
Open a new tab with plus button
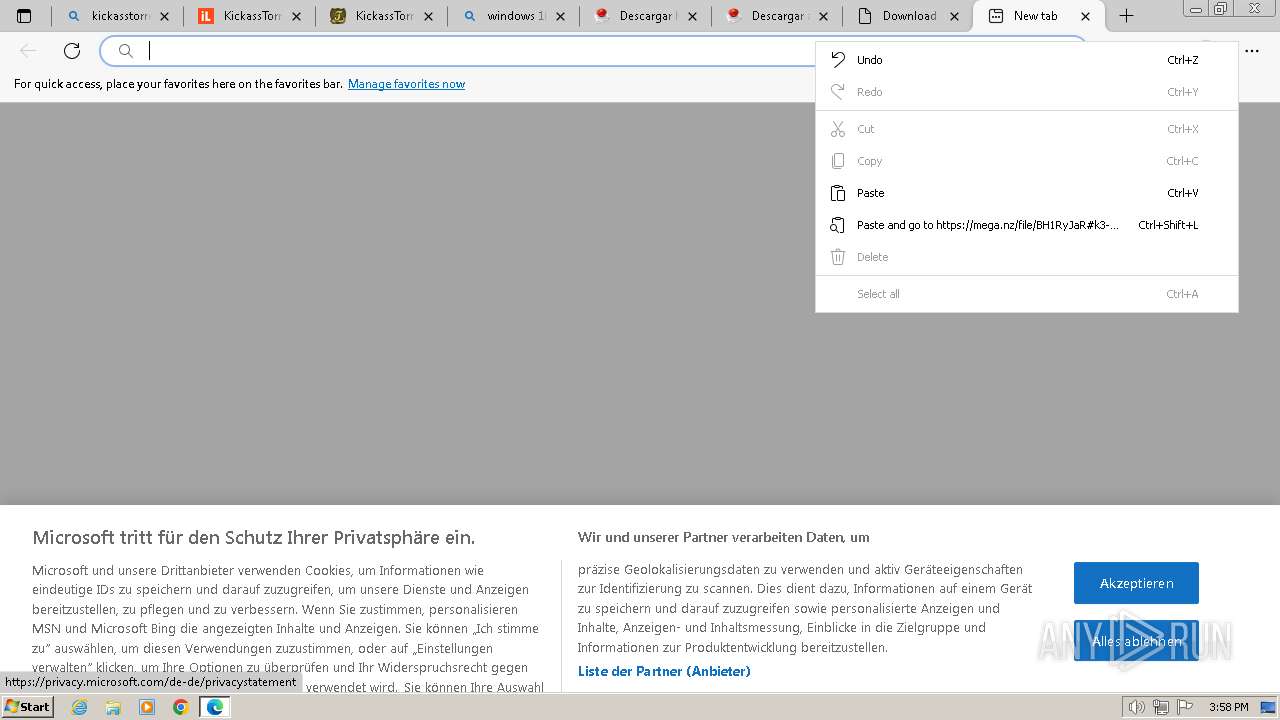tap(1126, 16)
